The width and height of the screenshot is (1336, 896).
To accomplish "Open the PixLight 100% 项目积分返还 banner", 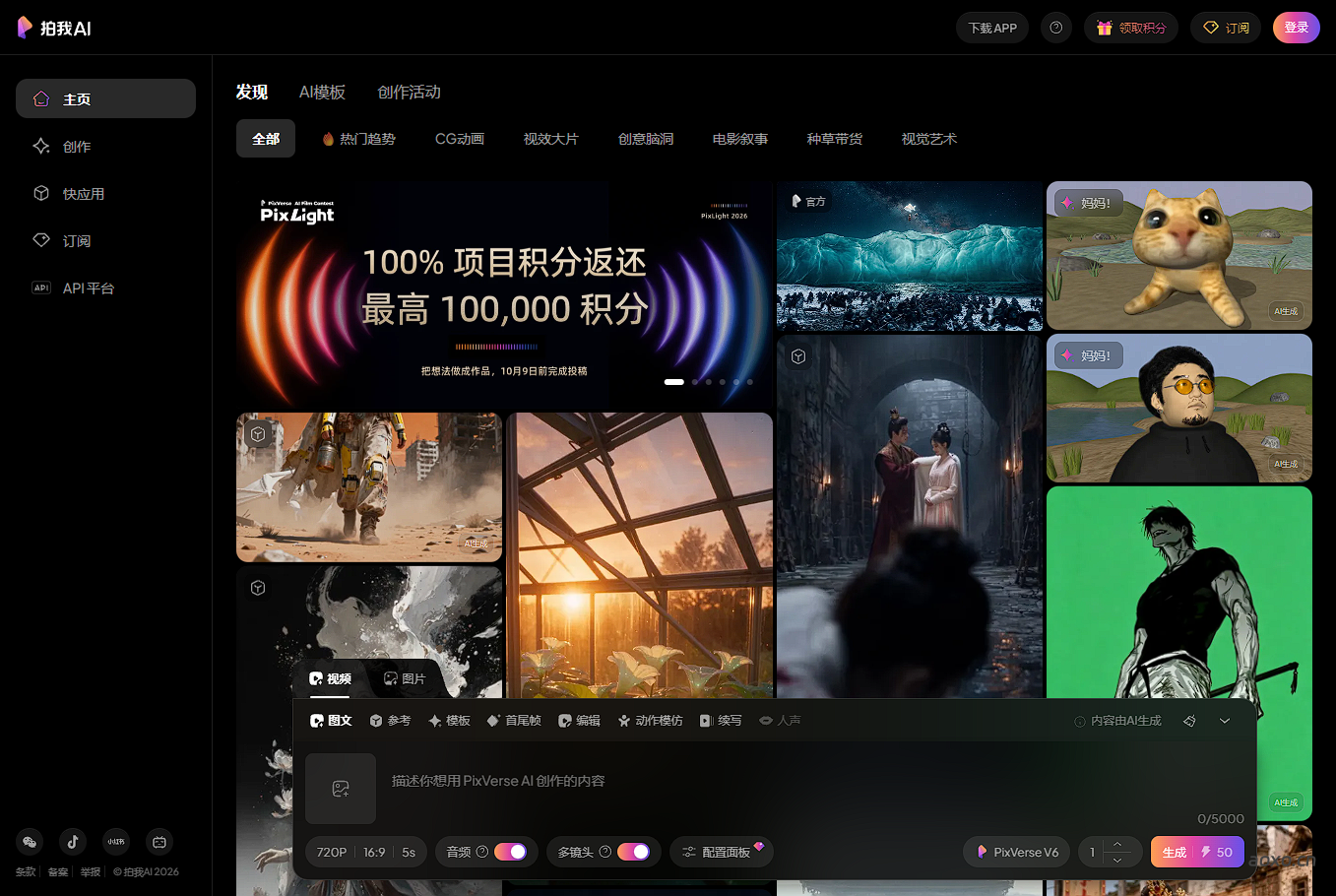I will tap(504, 294).
